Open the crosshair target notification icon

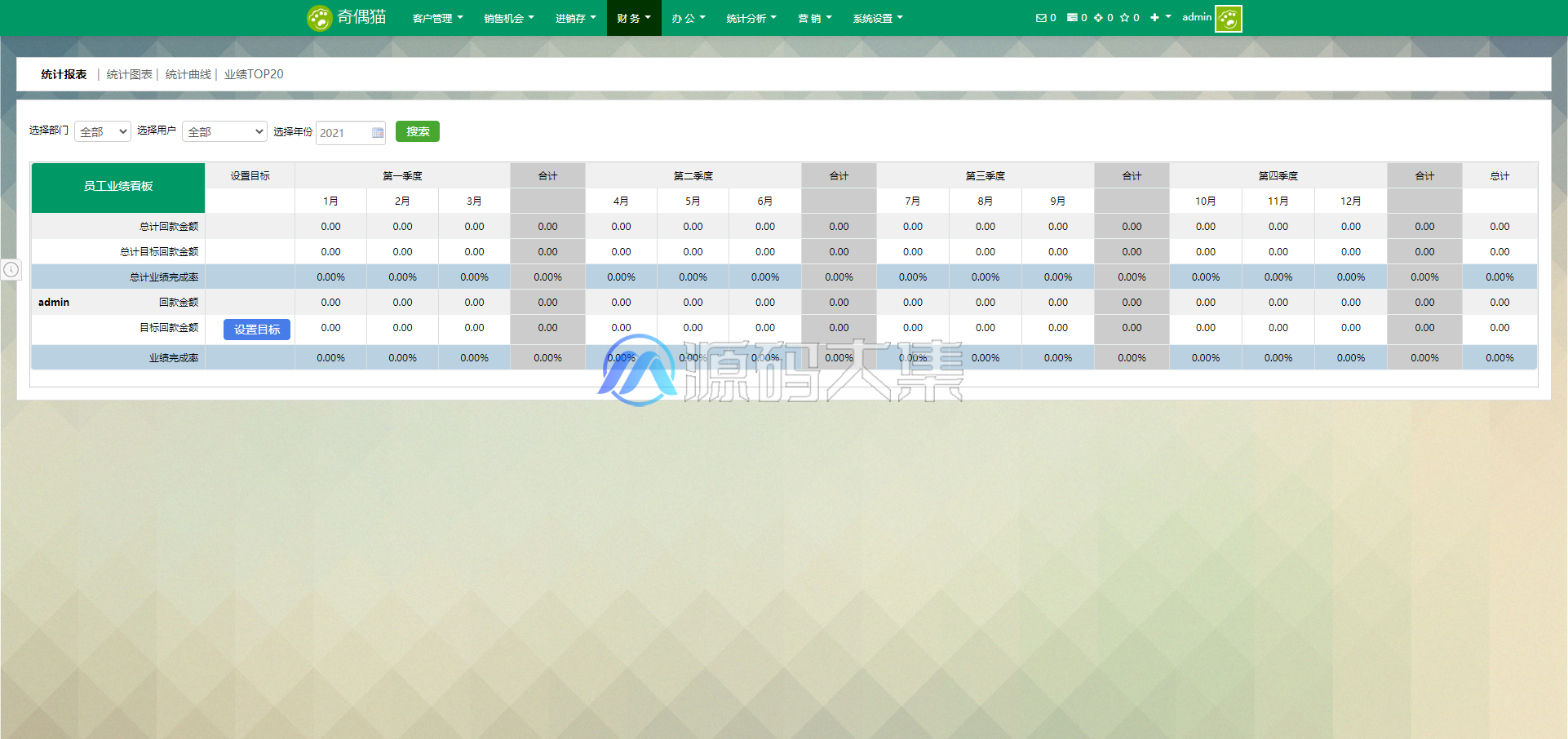click(1098, 18)
